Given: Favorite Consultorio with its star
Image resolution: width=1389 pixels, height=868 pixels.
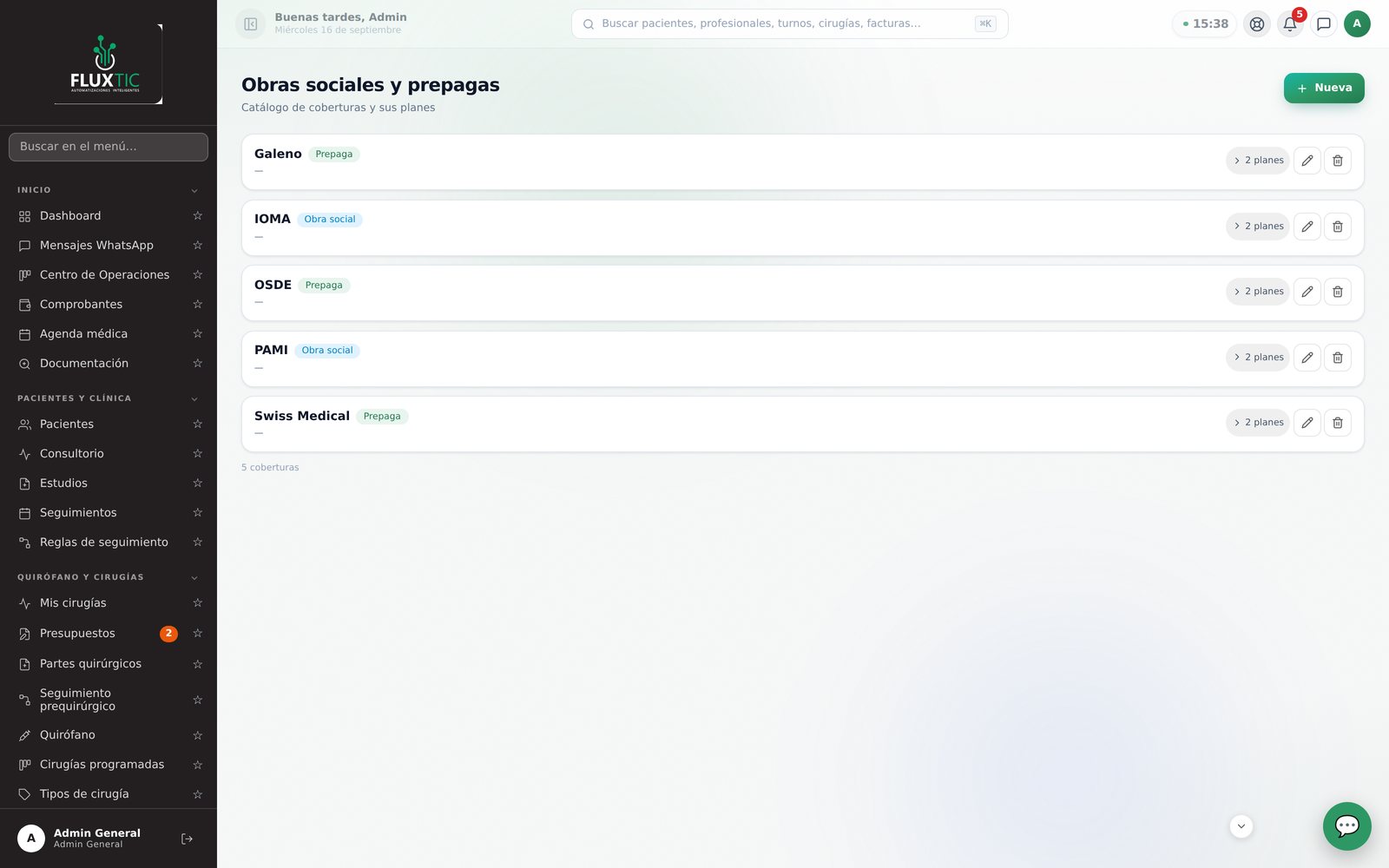Looking at the screenshot, I should [197, 454].
